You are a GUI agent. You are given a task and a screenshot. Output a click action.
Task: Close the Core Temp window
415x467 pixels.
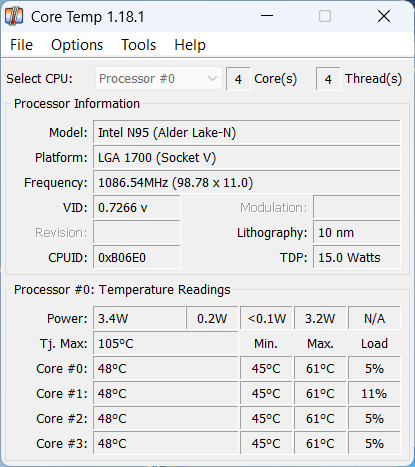click(384, 16)
